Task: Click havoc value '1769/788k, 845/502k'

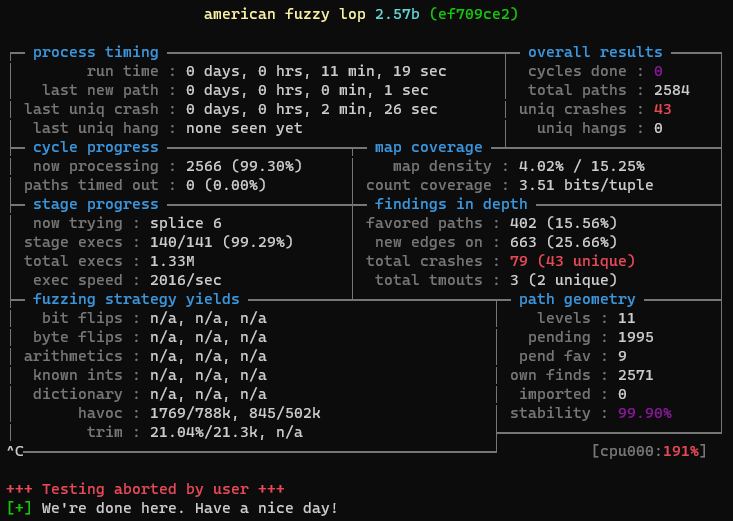Action: (x=235, y=413)
